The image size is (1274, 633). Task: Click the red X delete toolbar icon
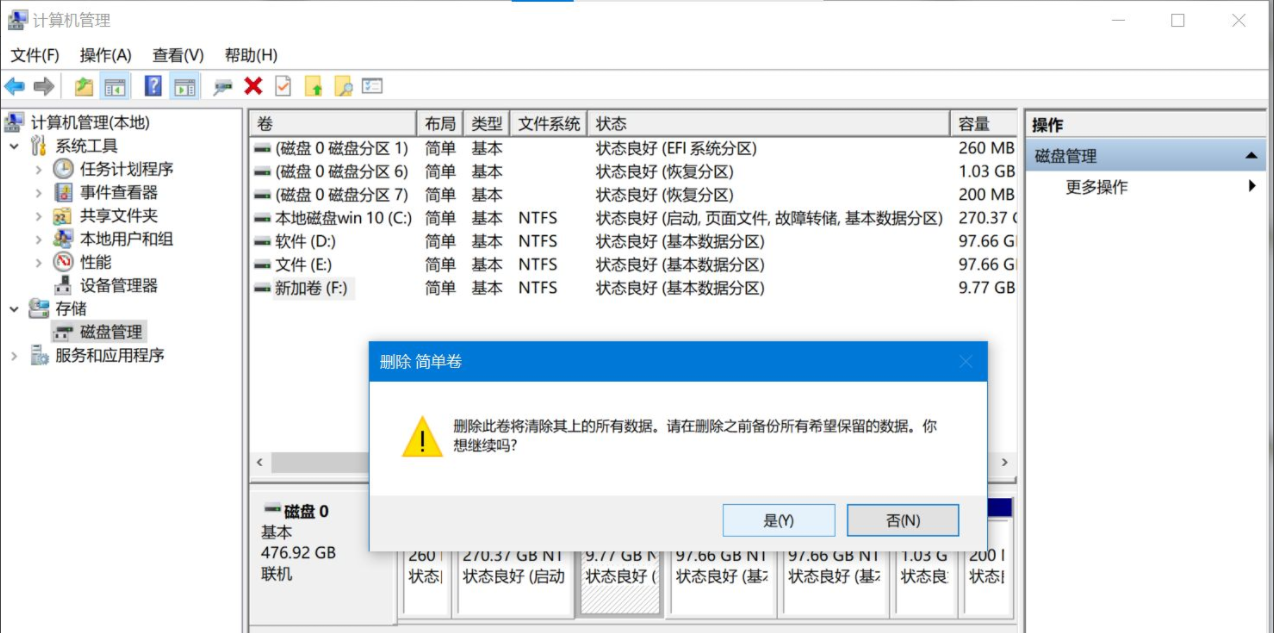(253, 87)
